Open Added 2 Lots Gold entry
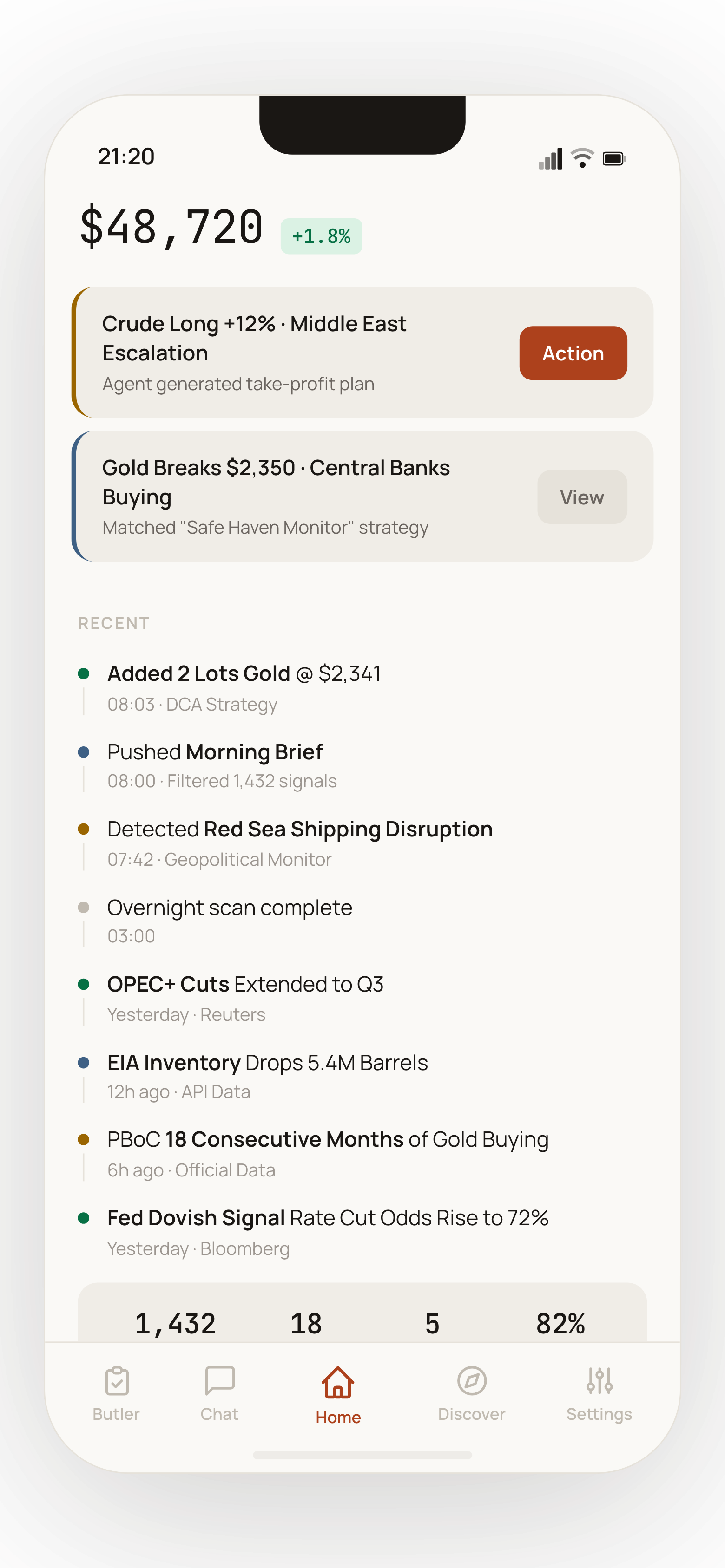Viewport: 725px width, 1568px height. pyautogui.click(x=244, y=688)
